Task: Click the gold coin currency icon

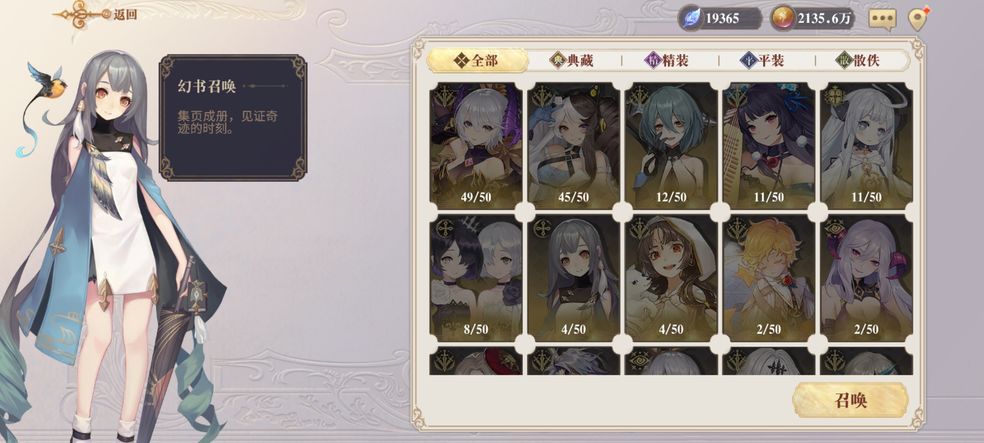Action: (782, 18)
